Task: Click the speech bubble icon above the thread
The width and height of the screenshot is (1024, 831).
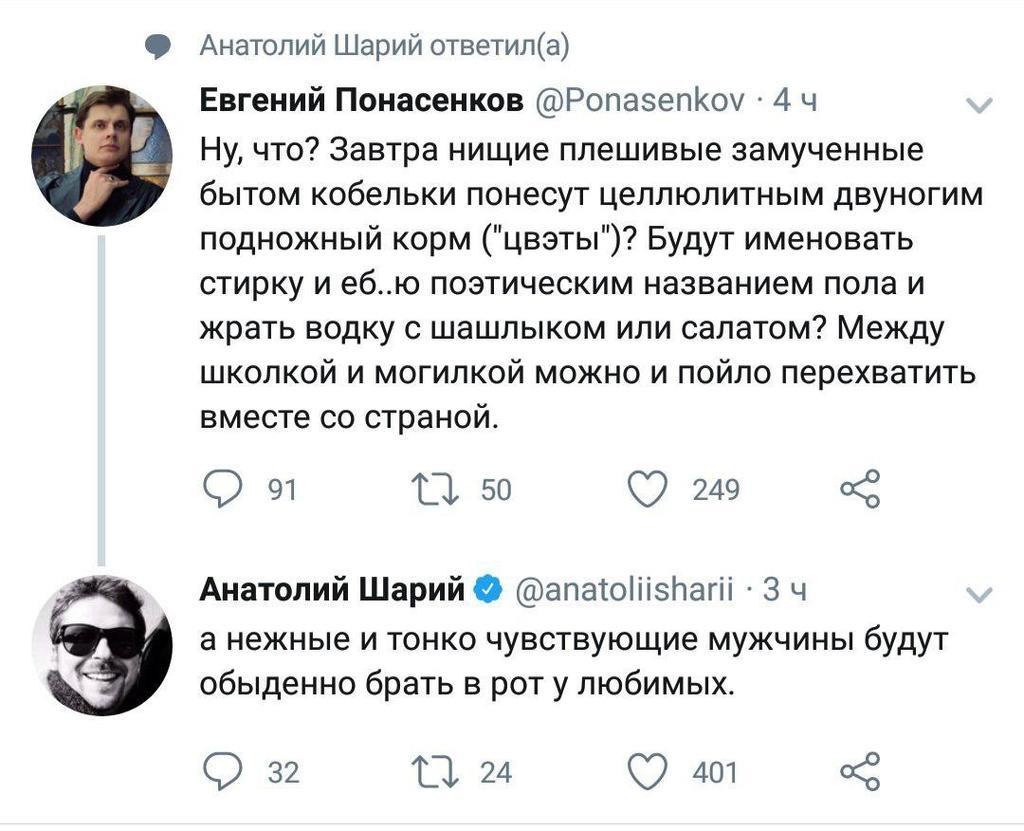Action: click(158, 47)
